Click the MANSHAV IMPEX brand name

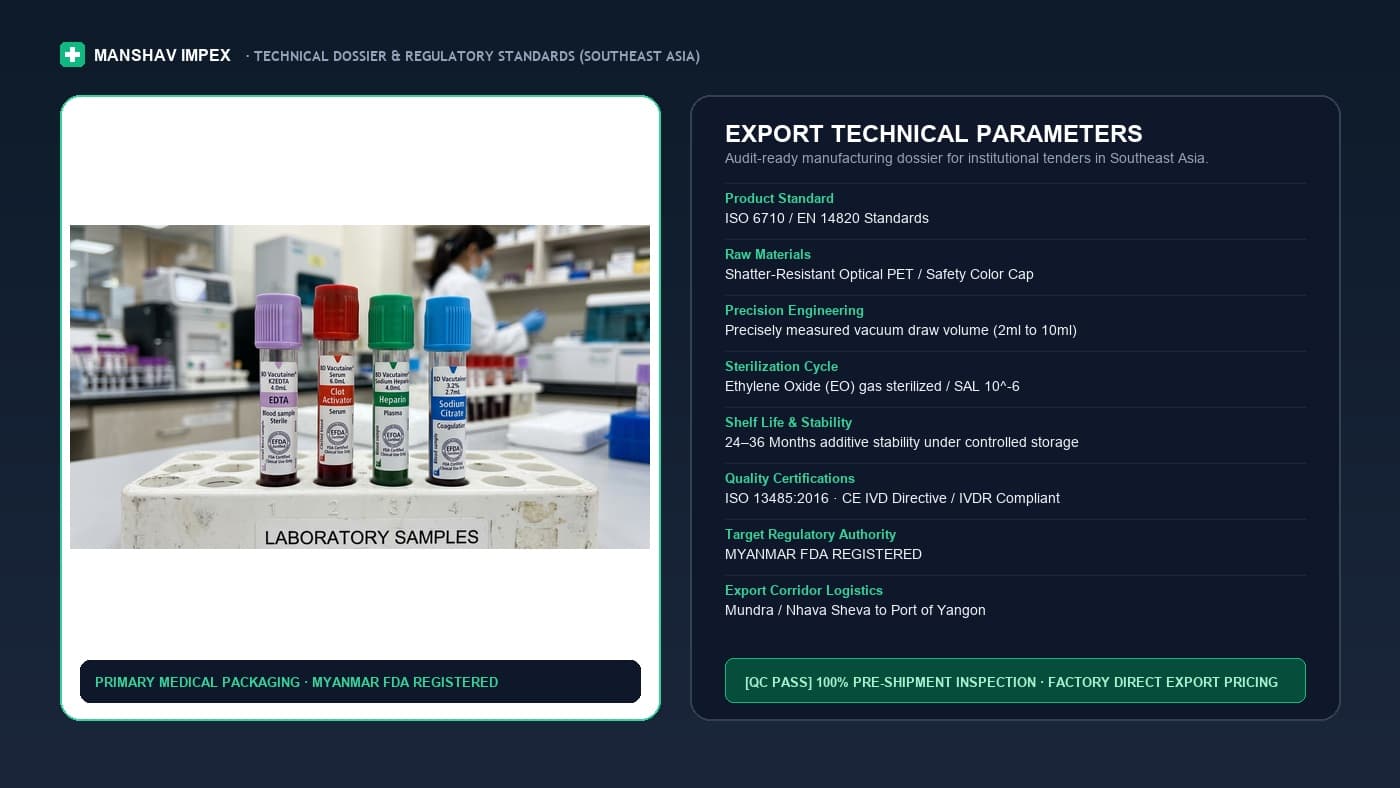click(162, 56)
